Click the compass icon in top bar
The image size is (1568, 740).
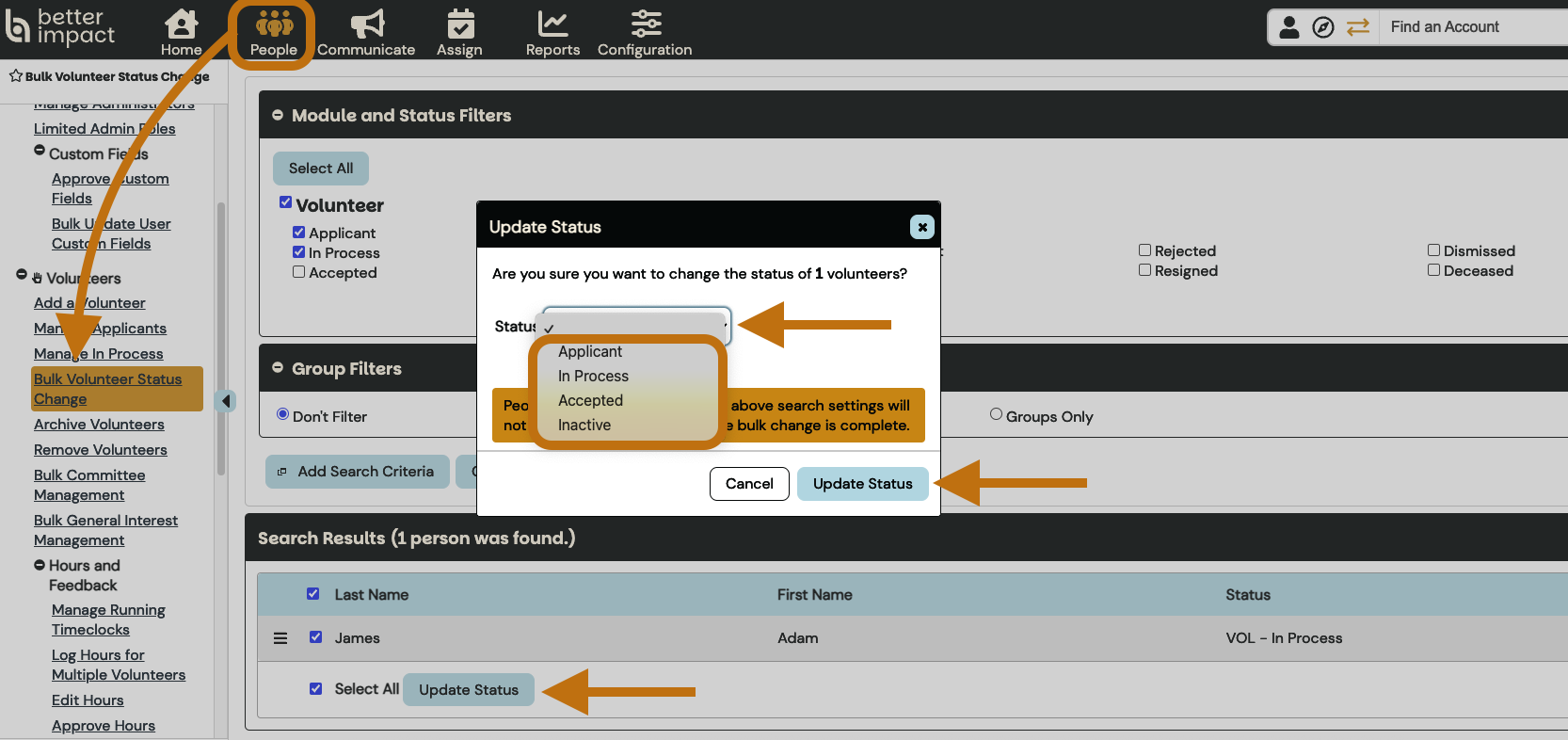1323,27
